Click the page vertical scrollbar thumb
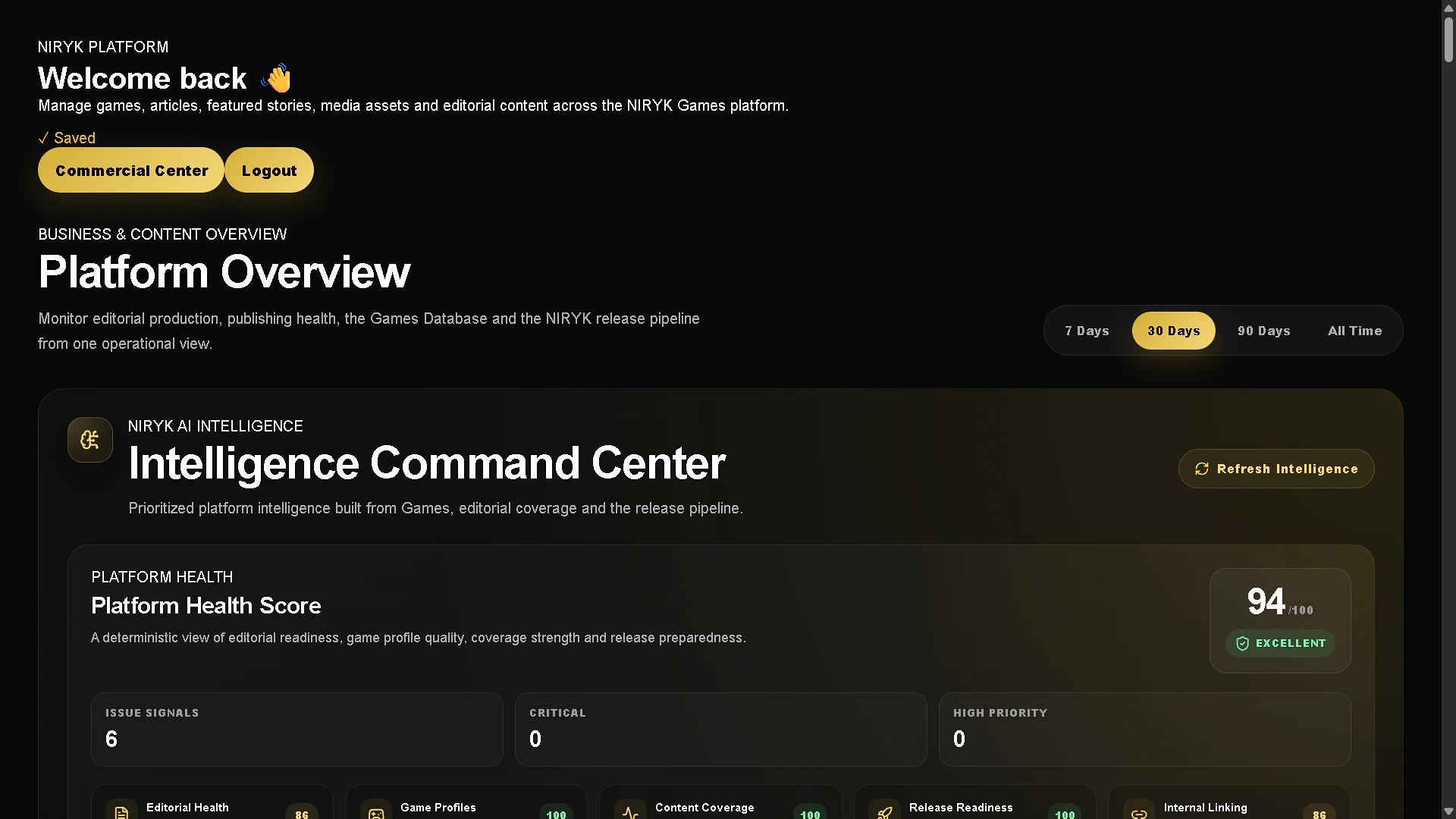Image resolution: width=1456 pixels, height=819 pixels. click(1448, 38)
